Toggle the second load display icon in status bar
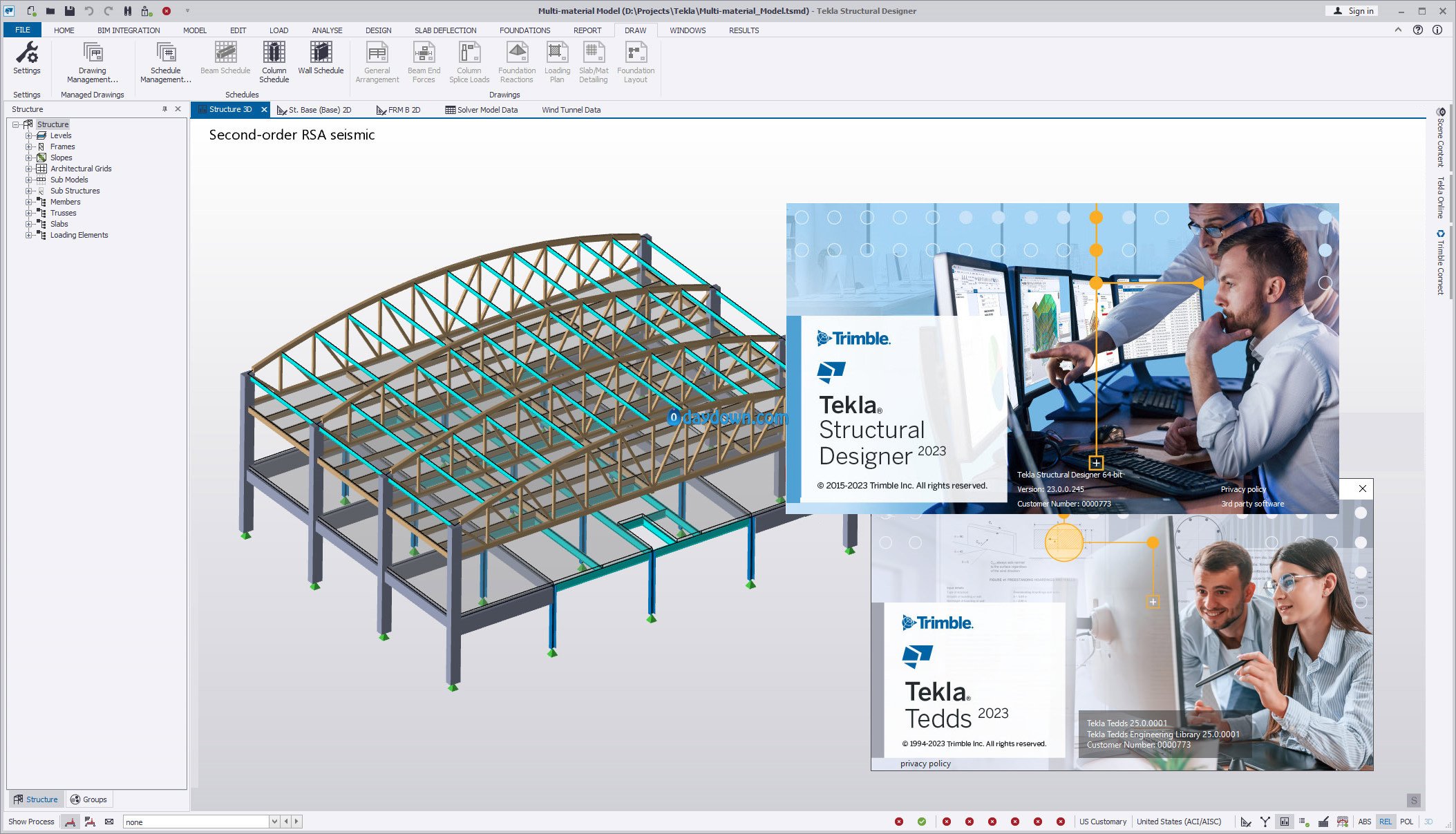Viewport: 1456px width, 834px height. click(90, 822)
